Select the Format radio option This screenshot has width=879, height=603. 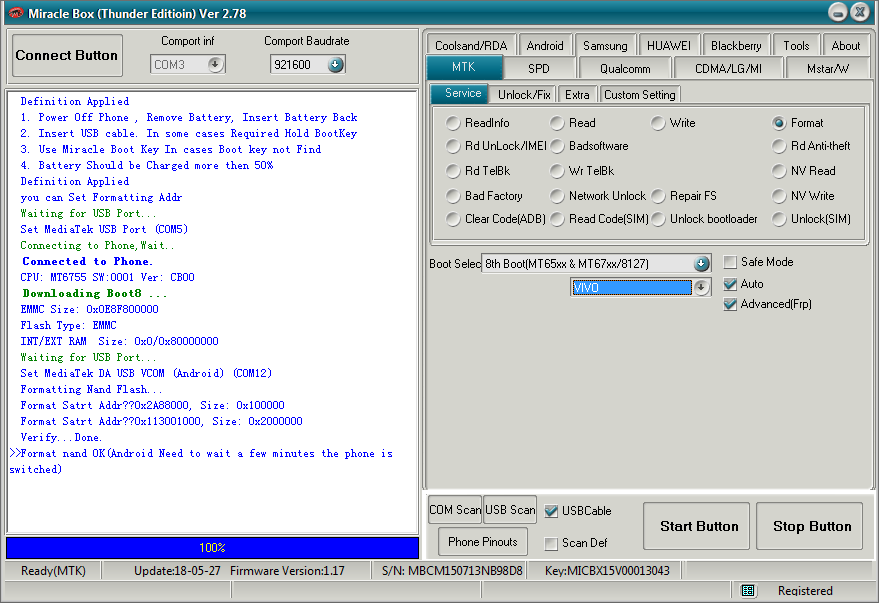click(779, 123)
